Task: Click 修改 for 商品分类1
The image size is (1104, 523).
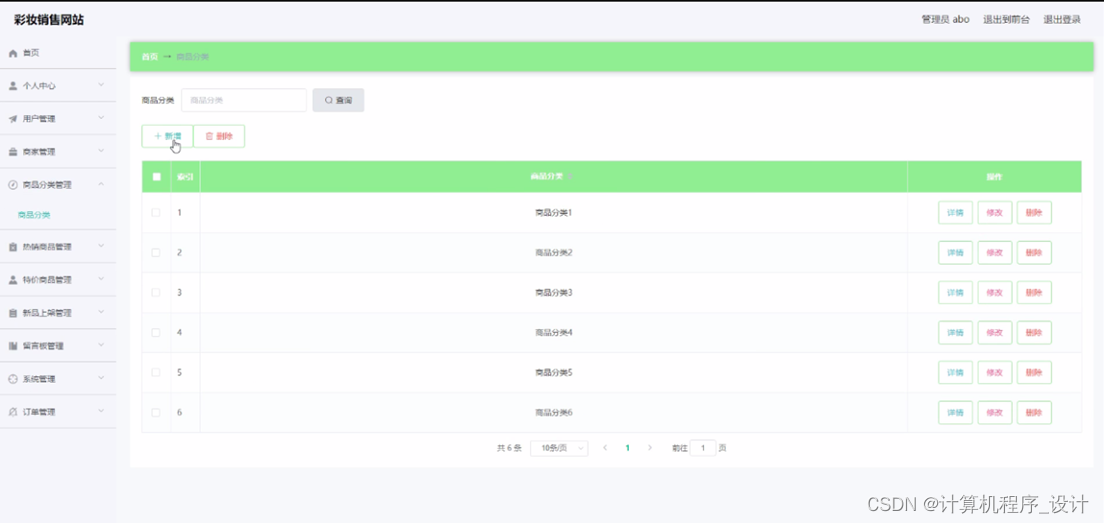Action: pyautogui.click(x=995, y=213)
